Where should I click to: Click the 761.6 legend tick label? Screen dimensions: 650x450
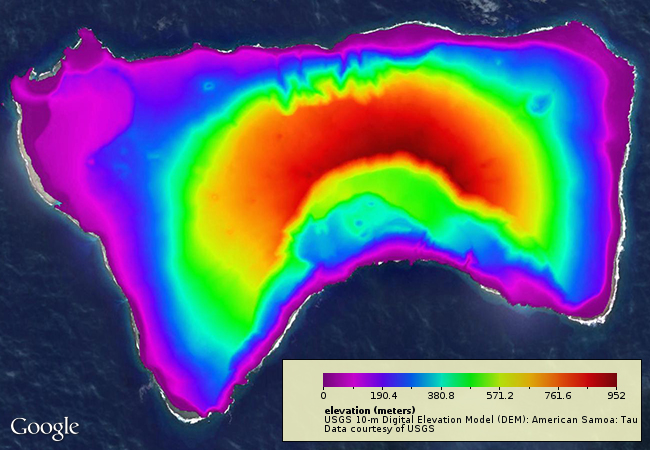point(558,396)
